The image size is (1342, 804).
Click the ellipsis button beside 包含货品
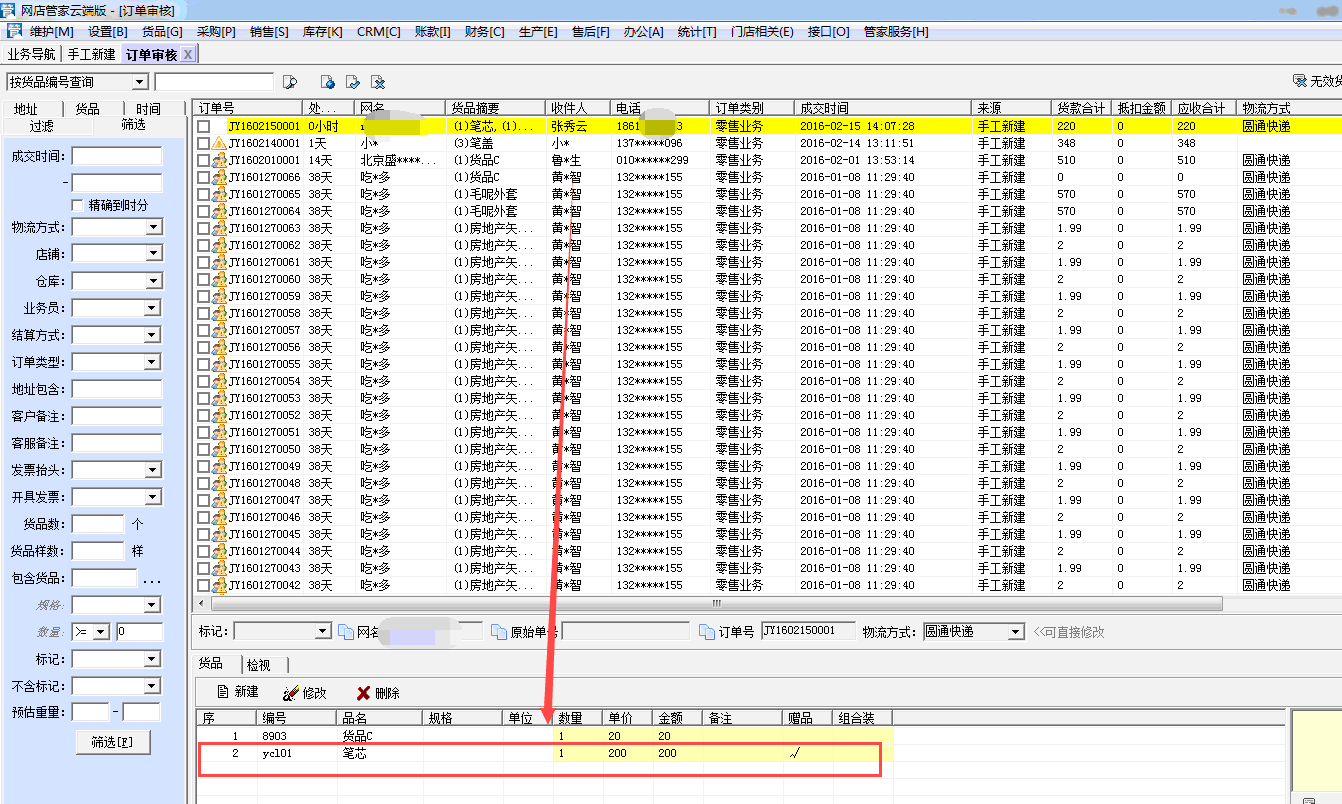click(x=151, y=580)
